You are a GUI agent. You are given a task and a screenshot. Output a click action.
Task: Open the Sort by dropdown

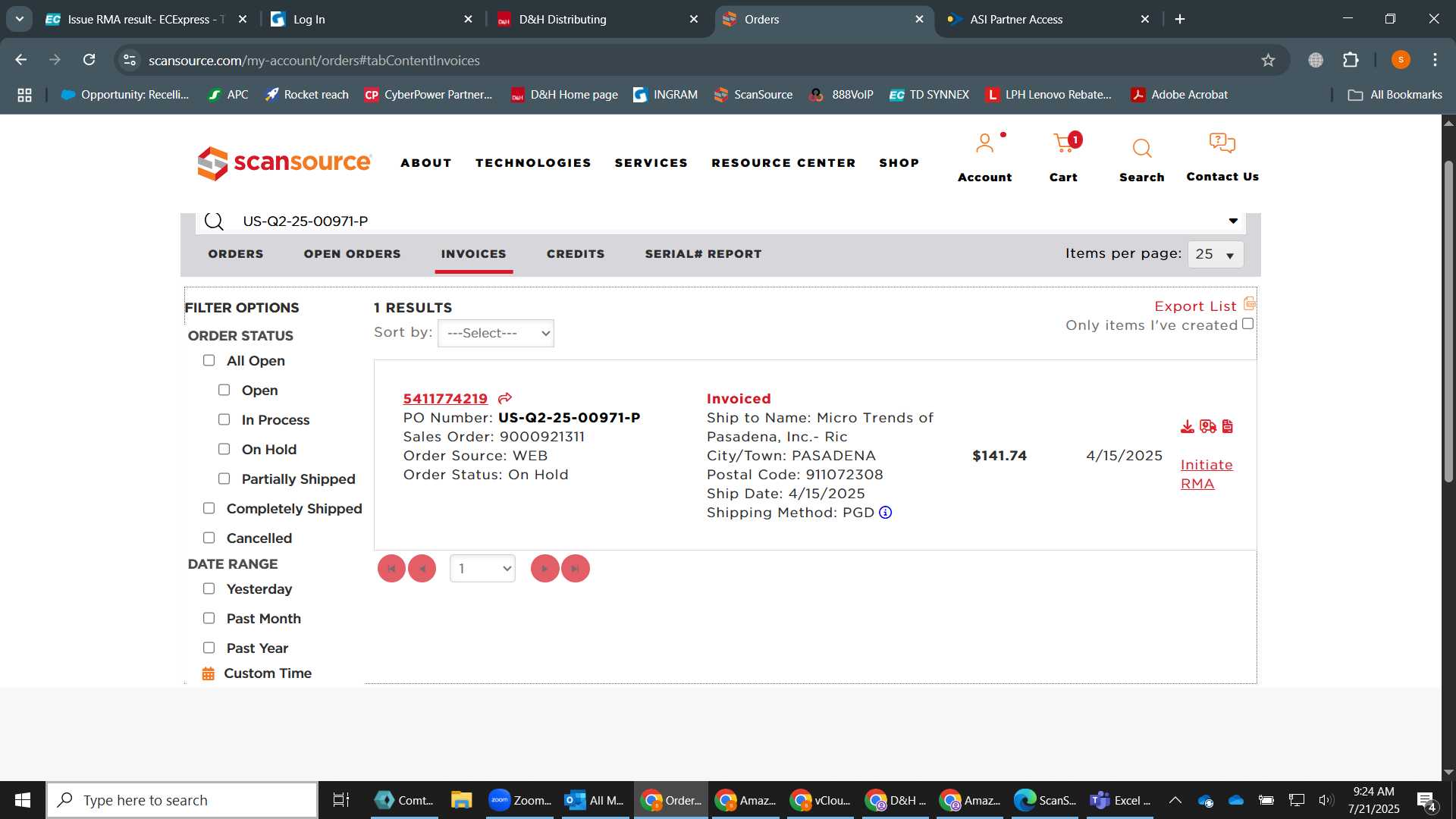coord(496,334)
